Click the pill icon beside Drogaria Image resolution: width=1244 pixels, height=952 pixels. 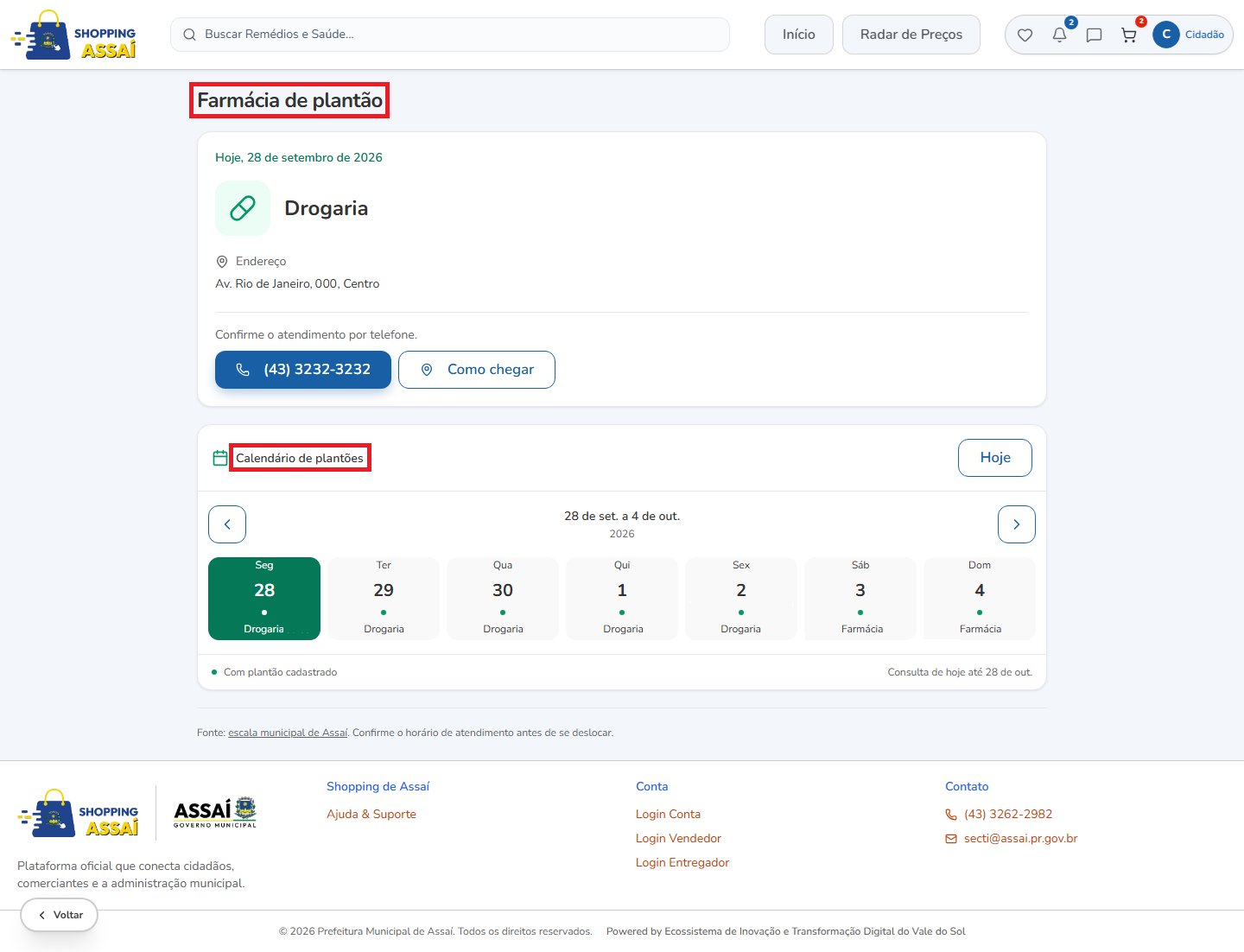pyautogui.click(x=243, y=208)
